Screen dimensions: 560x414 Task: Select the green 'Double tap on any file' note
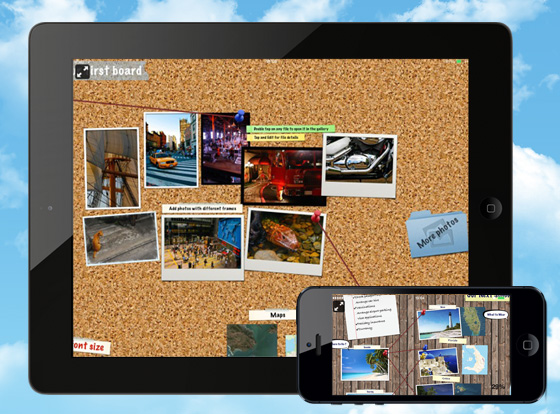[291, 129]
